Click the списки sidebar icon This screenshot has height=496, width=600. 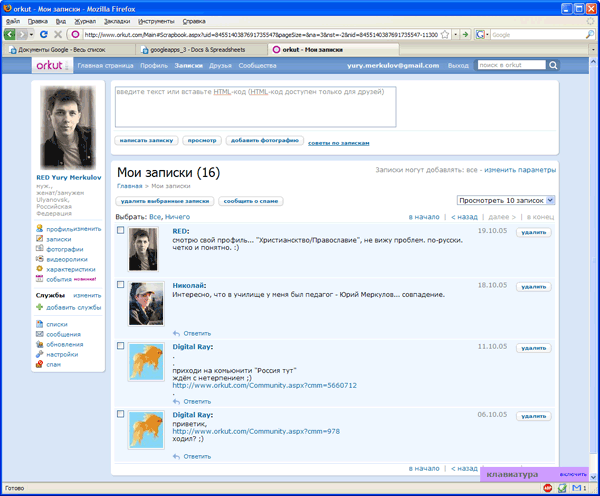[x=39, y=324]
